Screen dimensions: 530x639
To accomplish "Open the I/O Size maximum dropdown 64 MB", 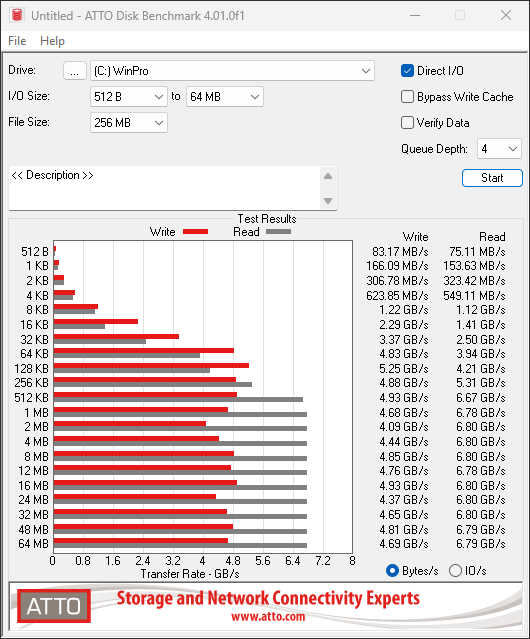I will pos(225,97).
